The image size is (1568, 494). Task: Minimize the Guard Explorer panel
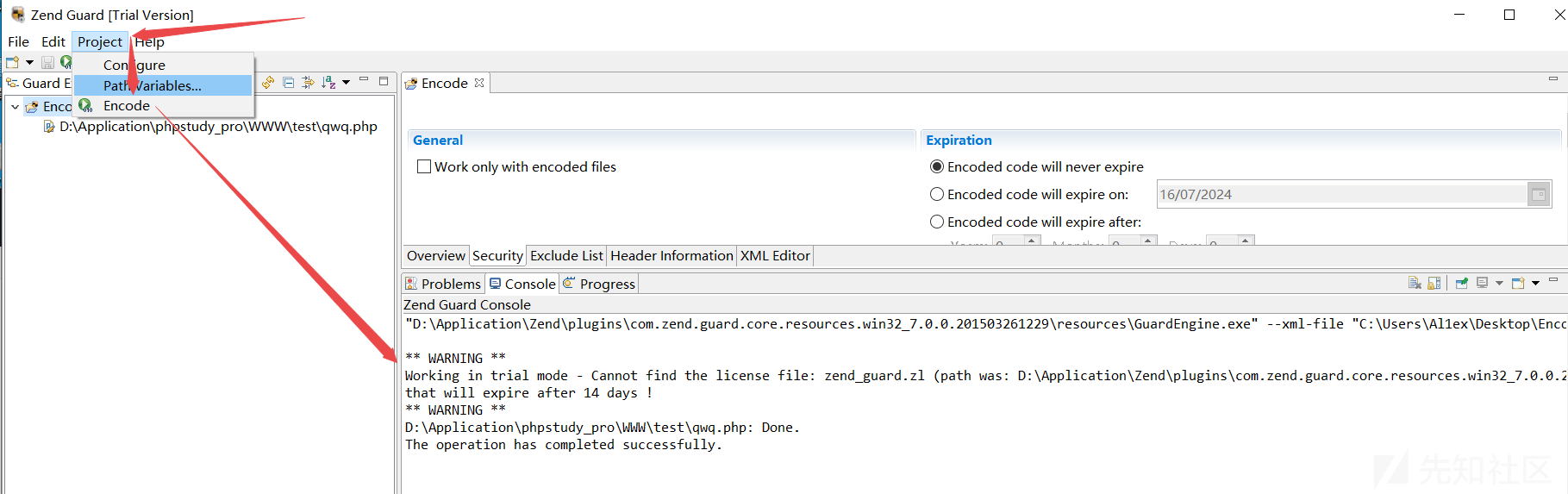364,80
